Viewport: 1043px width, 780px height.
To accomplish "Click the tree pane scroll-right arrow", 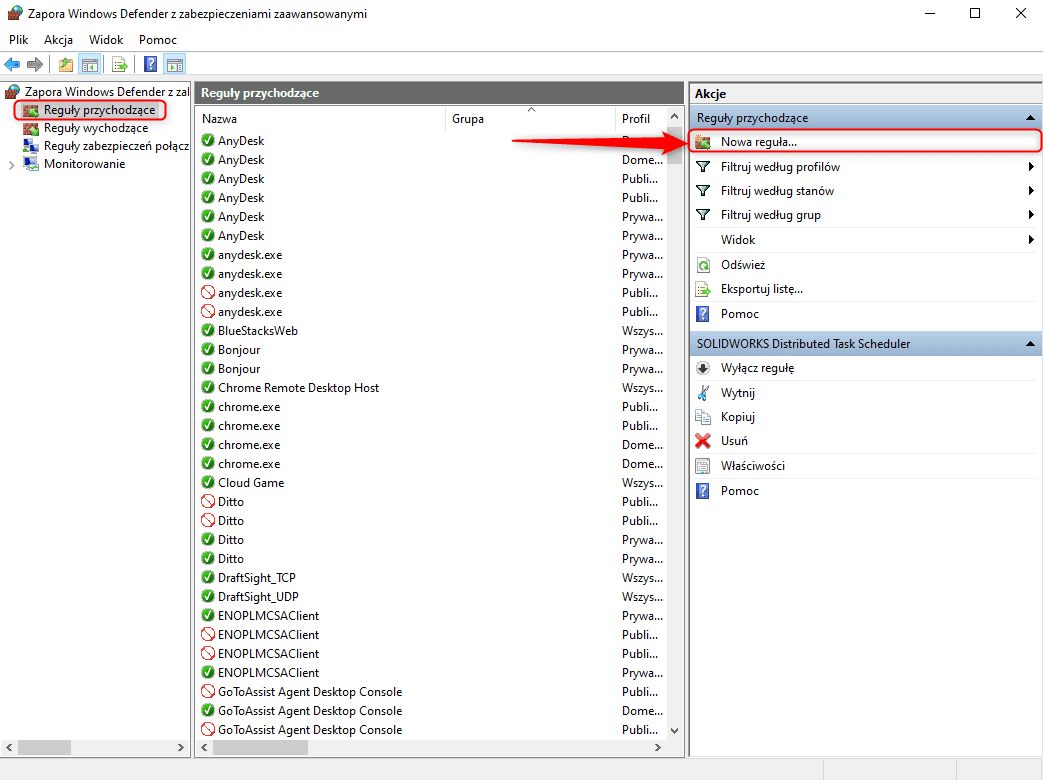I will tap(181, 747).
